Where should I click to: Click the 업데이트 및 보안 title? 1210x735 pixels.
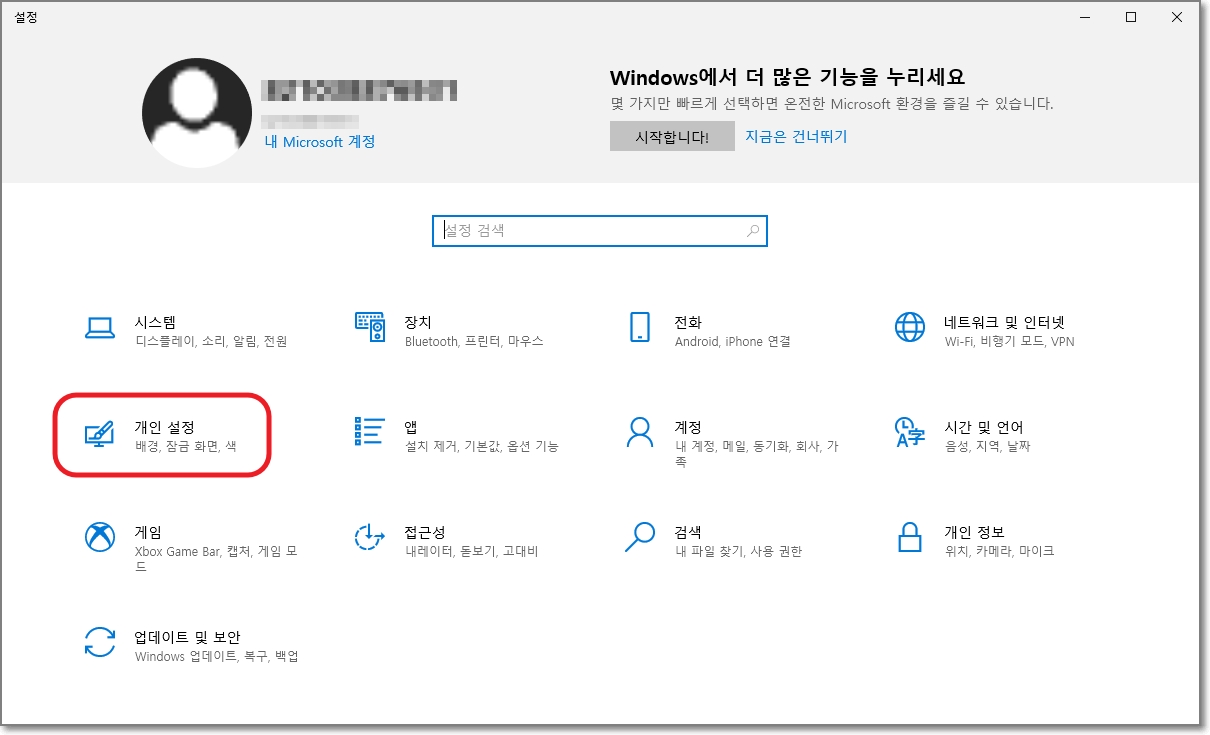pyautogui.click(x=187, y=637)
